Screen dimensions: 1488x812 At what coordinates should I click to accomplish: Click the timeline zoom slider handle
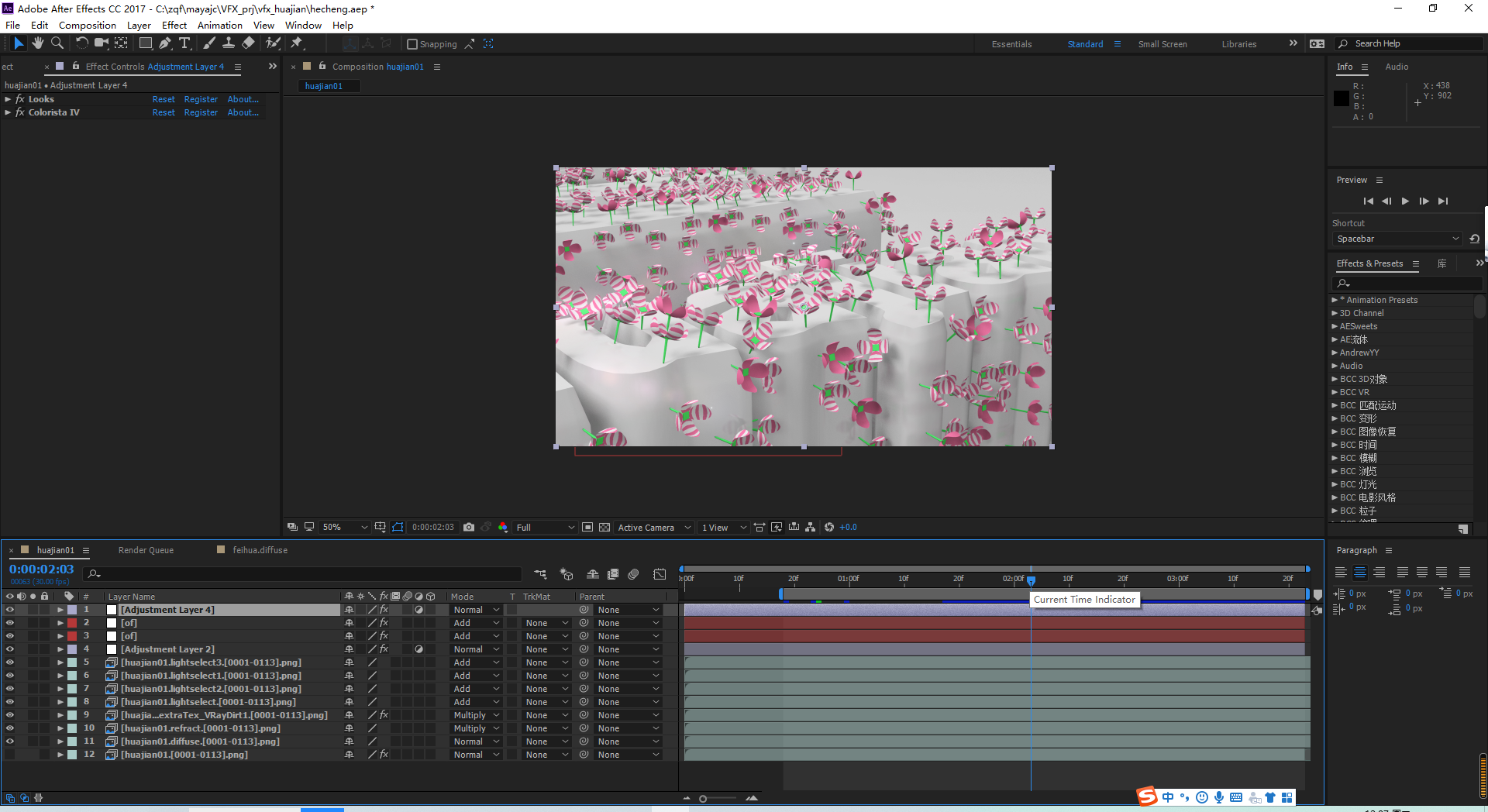pos(703,798)
